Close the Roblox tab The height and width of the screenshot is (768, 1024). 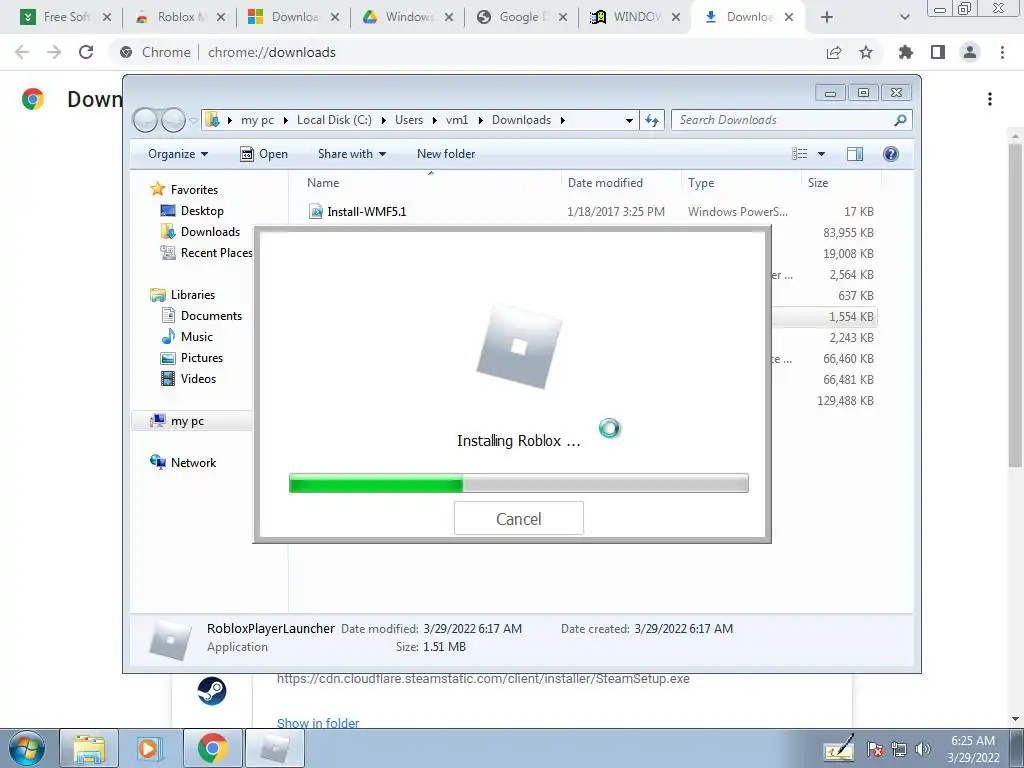pos(221,18)
